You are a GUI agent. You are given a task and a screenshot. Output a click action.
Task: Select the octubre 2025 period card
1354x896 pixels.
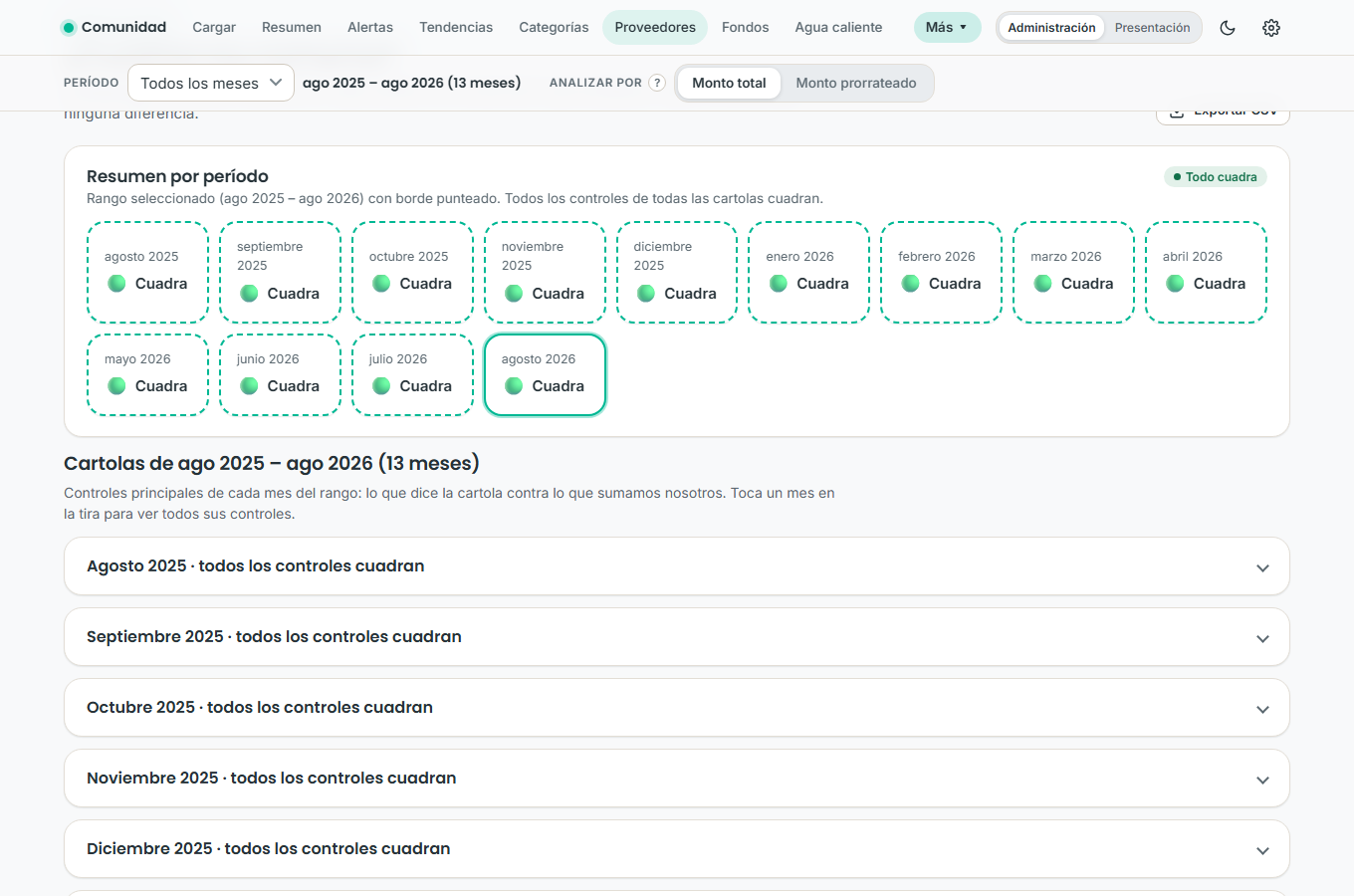click(x=412, y=272)
